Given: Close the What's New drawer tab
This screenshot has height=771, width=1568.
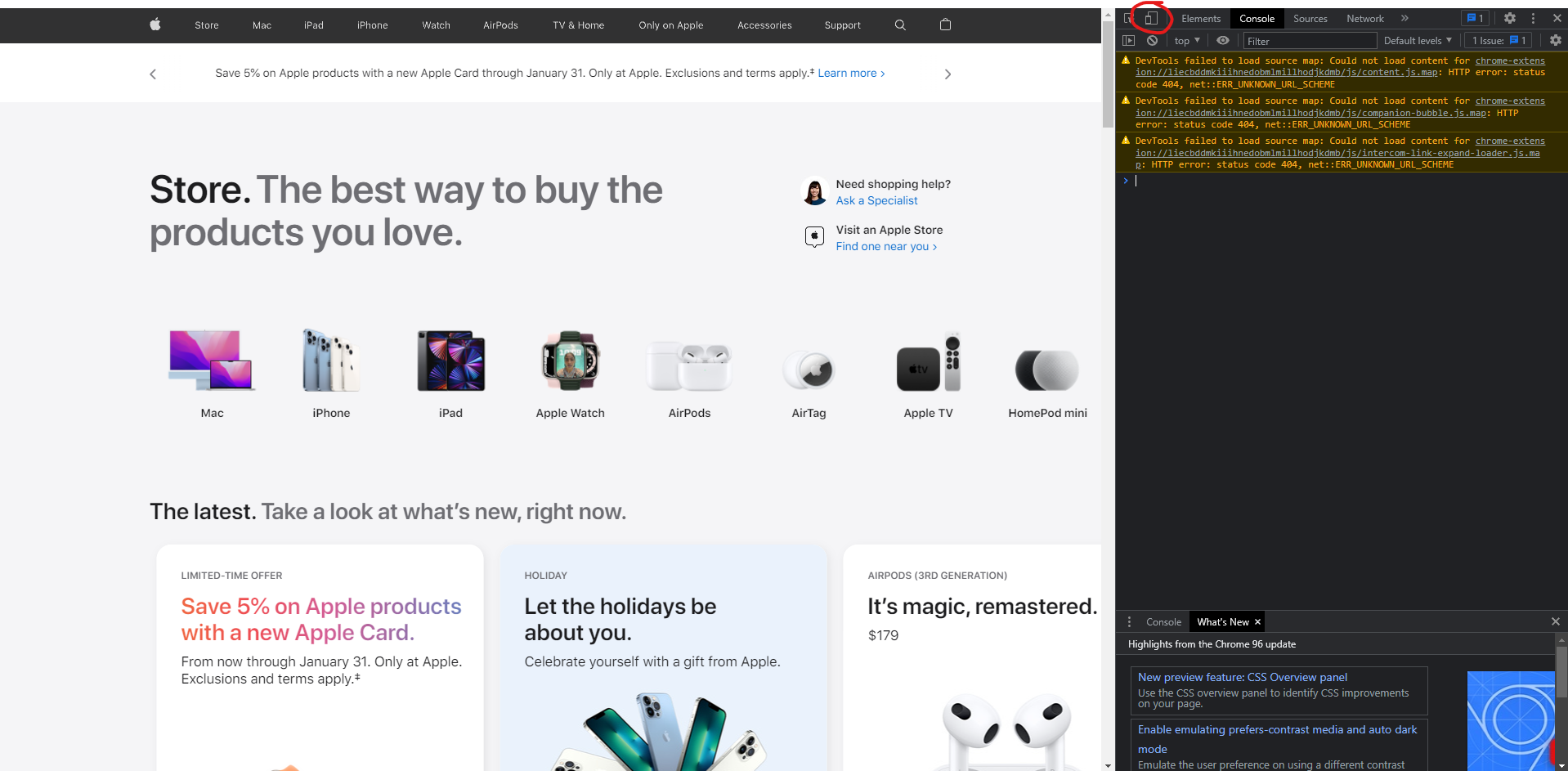Looking at the screenshot, I should [1257, 622].
